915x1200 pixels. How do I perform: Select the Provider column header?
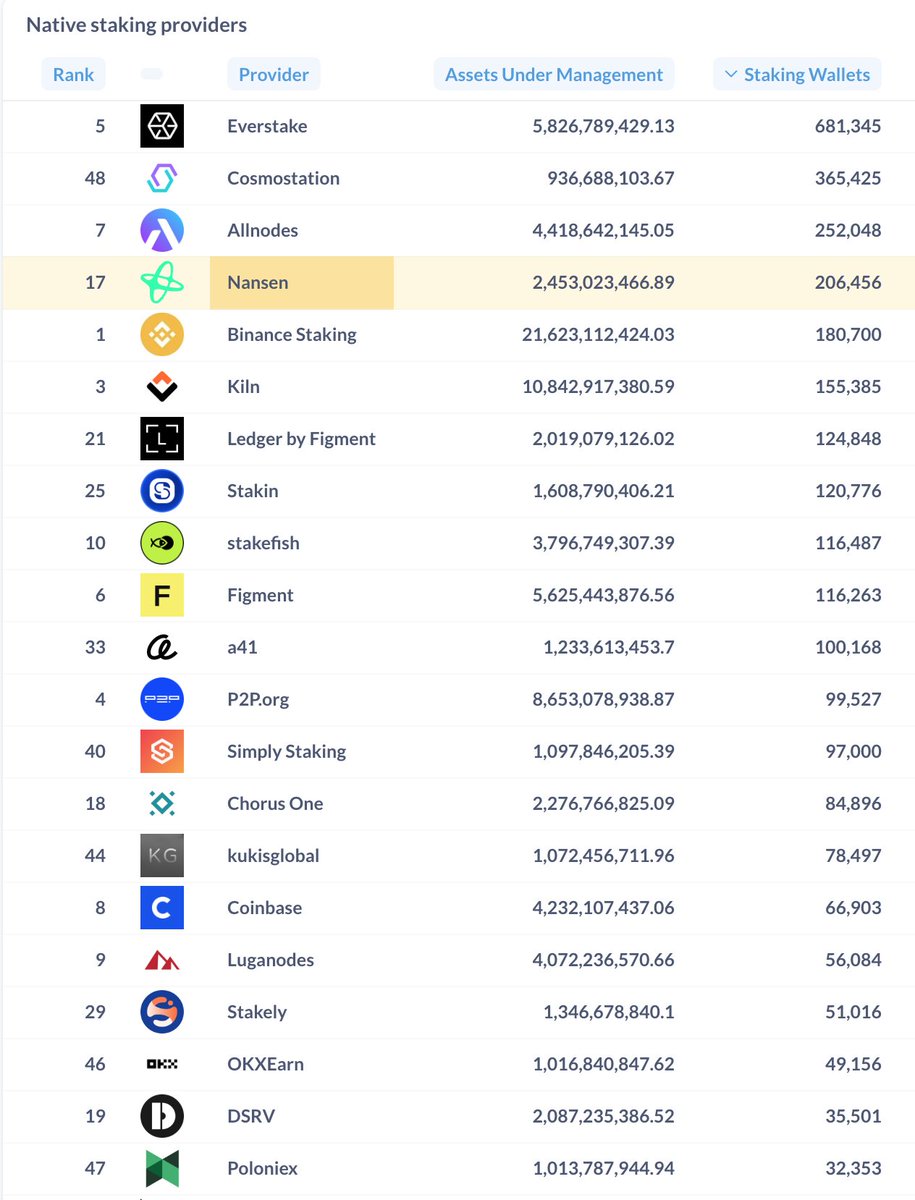coord(274,74)
